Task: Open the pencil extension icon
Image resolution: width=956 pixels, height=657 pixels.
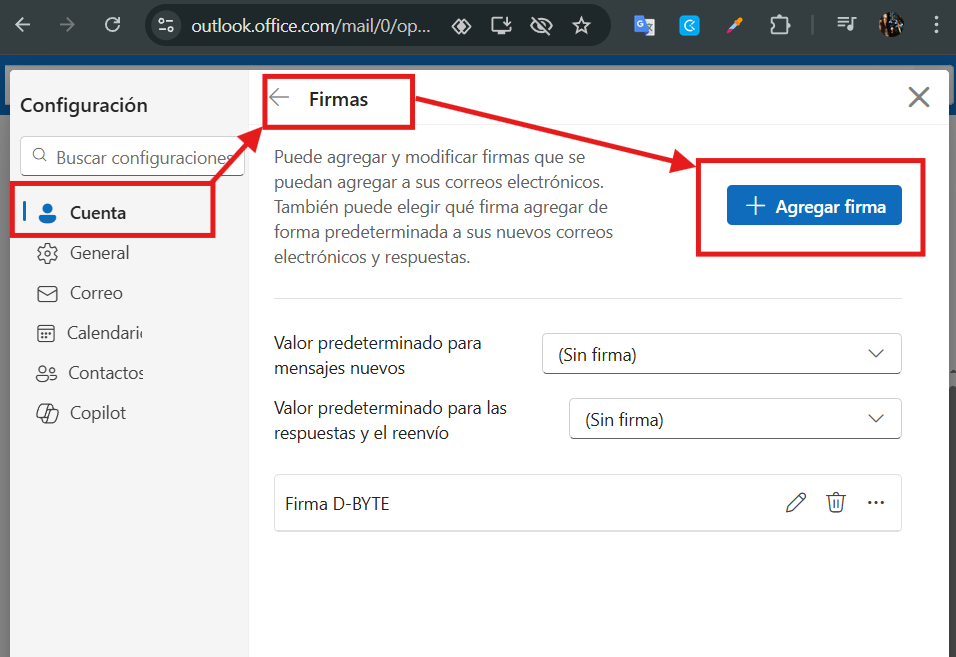Action: tap(735, 26)
